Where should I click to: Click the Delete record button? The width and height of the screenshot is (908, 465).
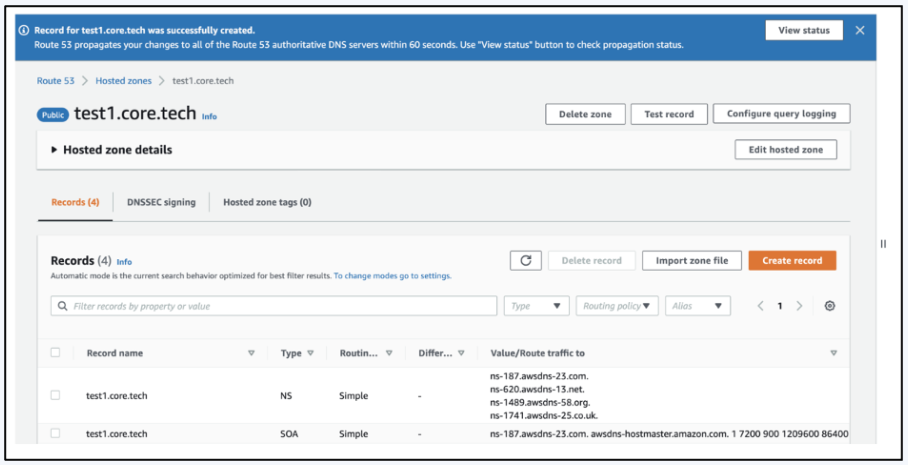(x=591, y=261)
